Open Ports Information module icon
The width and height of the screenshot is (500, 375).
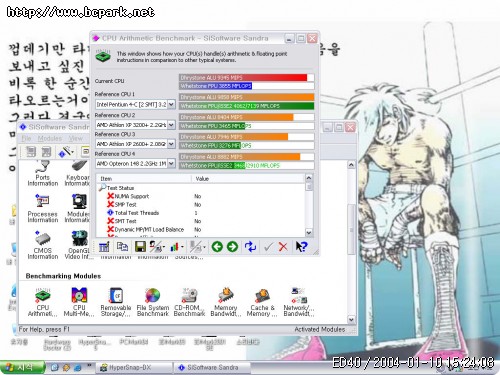point(43,173)
